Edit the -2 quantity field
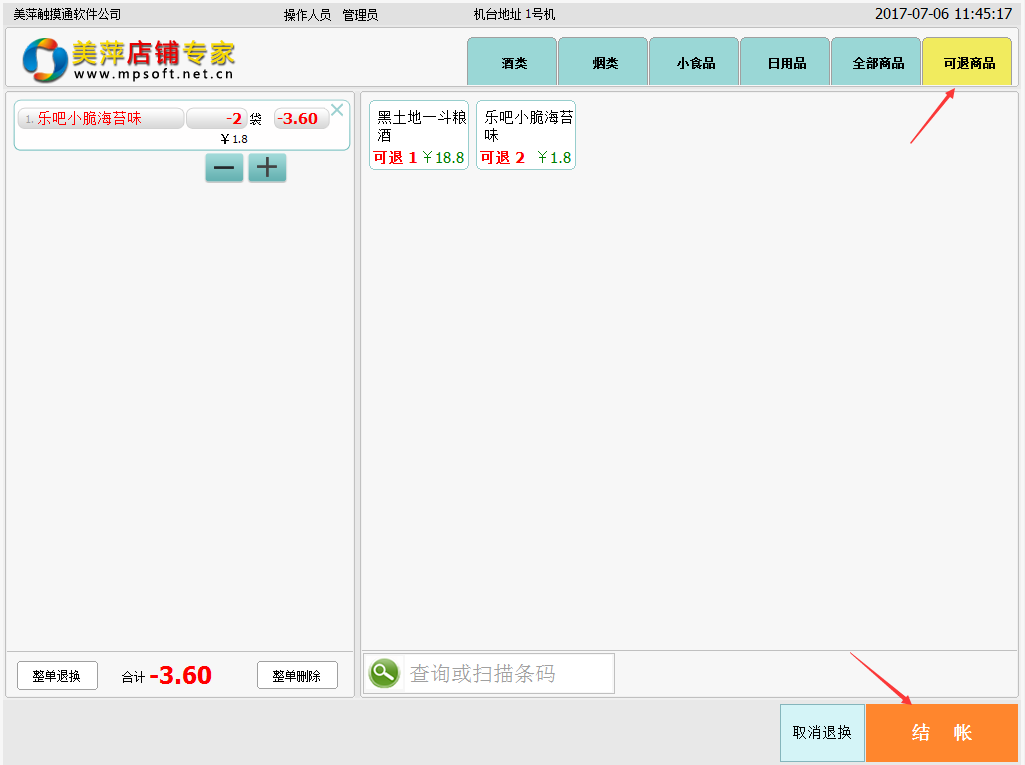This screenshot has height=765, width=1025. pyautogui.click(x=217, y=119)
